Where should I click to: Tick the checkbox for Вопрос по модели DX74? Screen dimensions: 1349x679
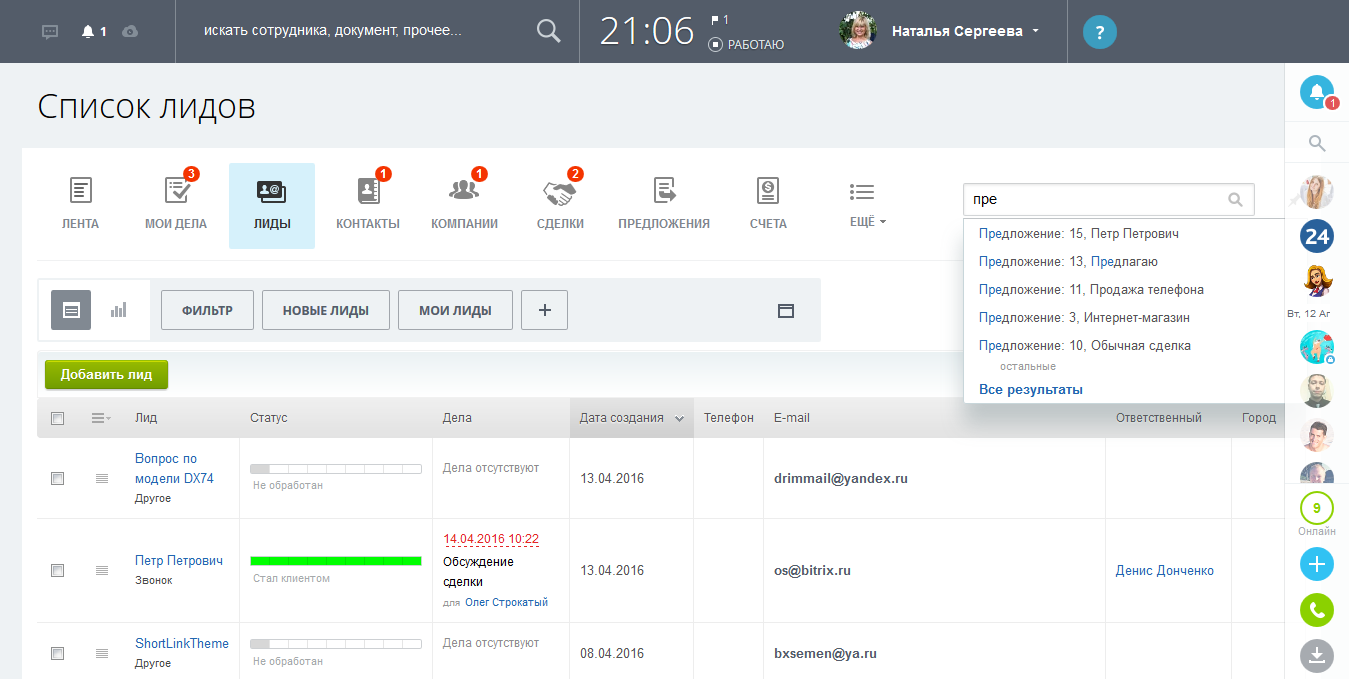pyautogui.click(x=57, y=479)
